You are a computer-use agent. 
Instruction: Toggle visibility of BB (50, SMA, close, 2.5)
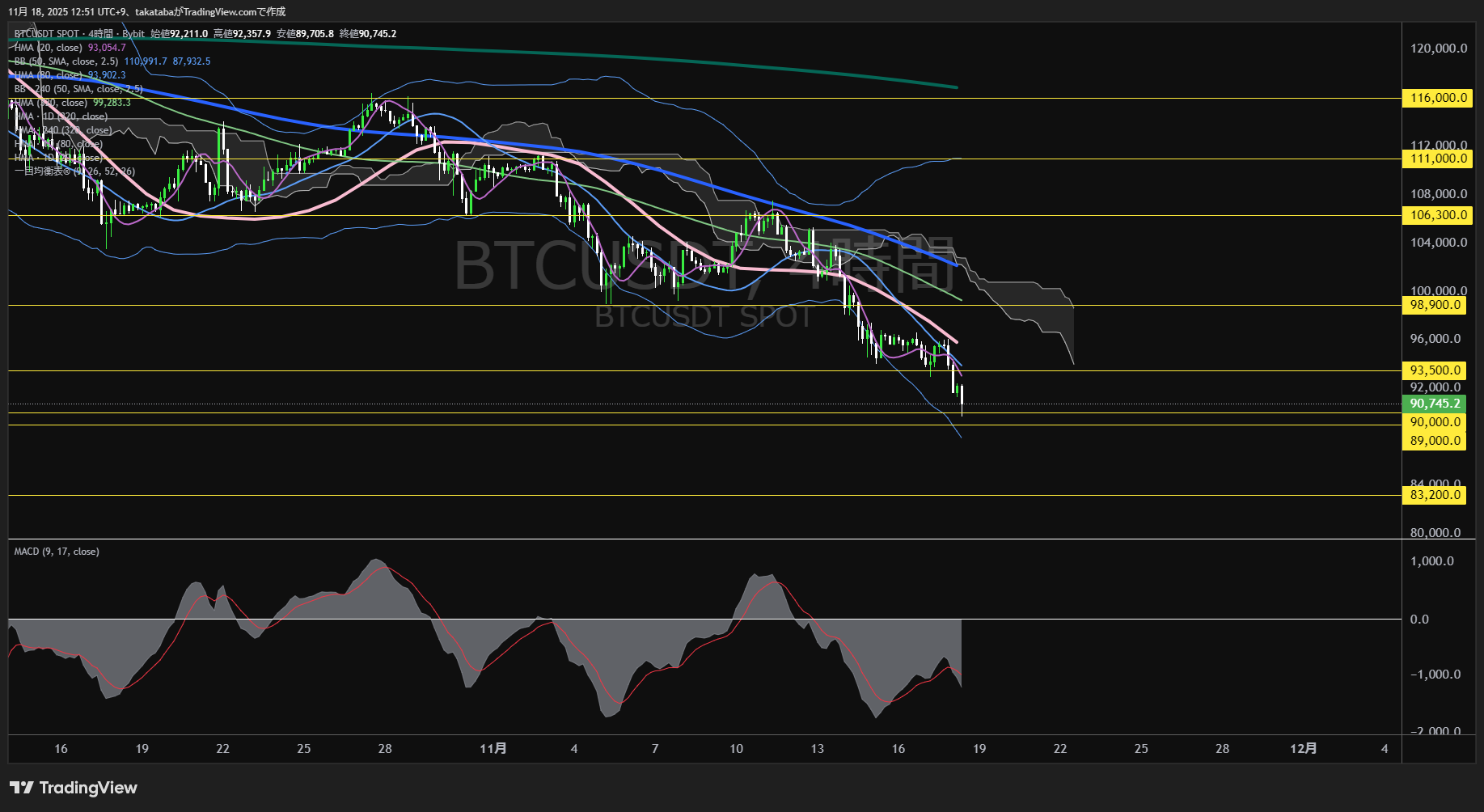67,61
